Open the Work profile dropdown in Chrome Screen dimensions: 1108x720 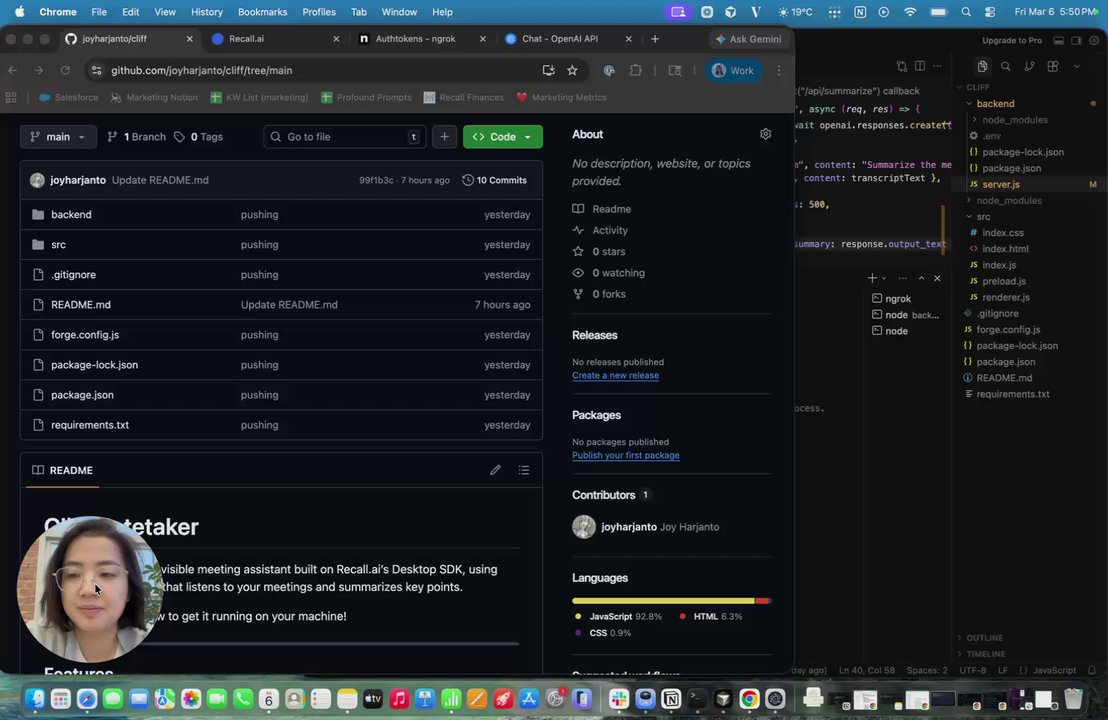733,71
